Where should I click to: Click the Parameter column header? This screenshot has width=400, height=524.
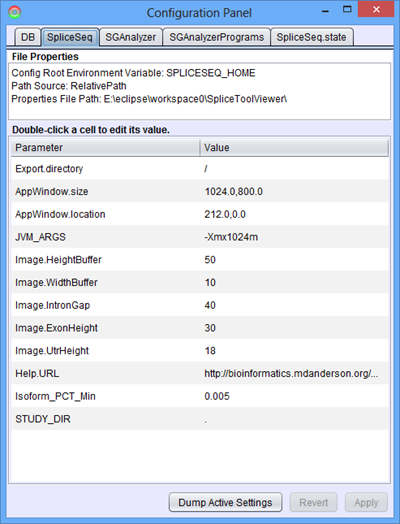tap(105, 148)
